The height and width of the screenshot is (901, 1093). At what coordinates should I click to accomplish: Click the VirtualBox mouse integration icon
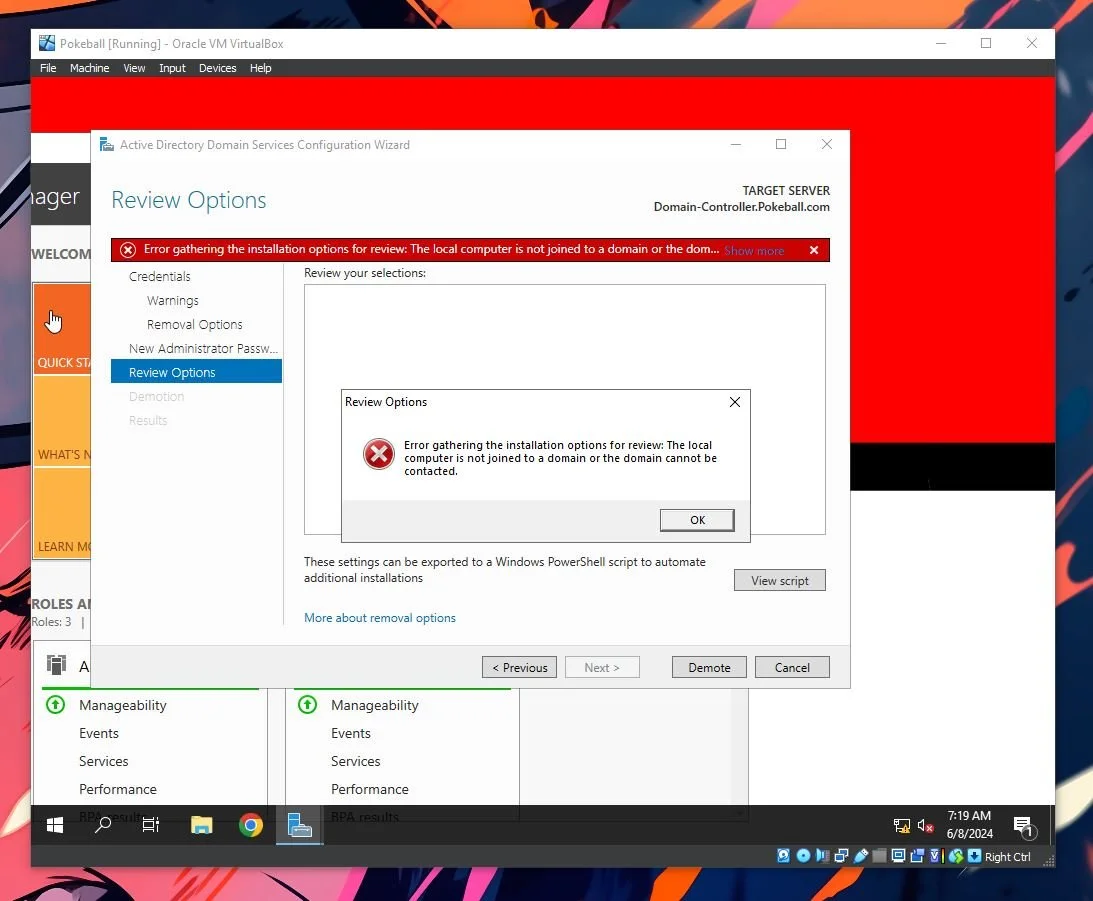pyautogui.click(x=956, y=856)
